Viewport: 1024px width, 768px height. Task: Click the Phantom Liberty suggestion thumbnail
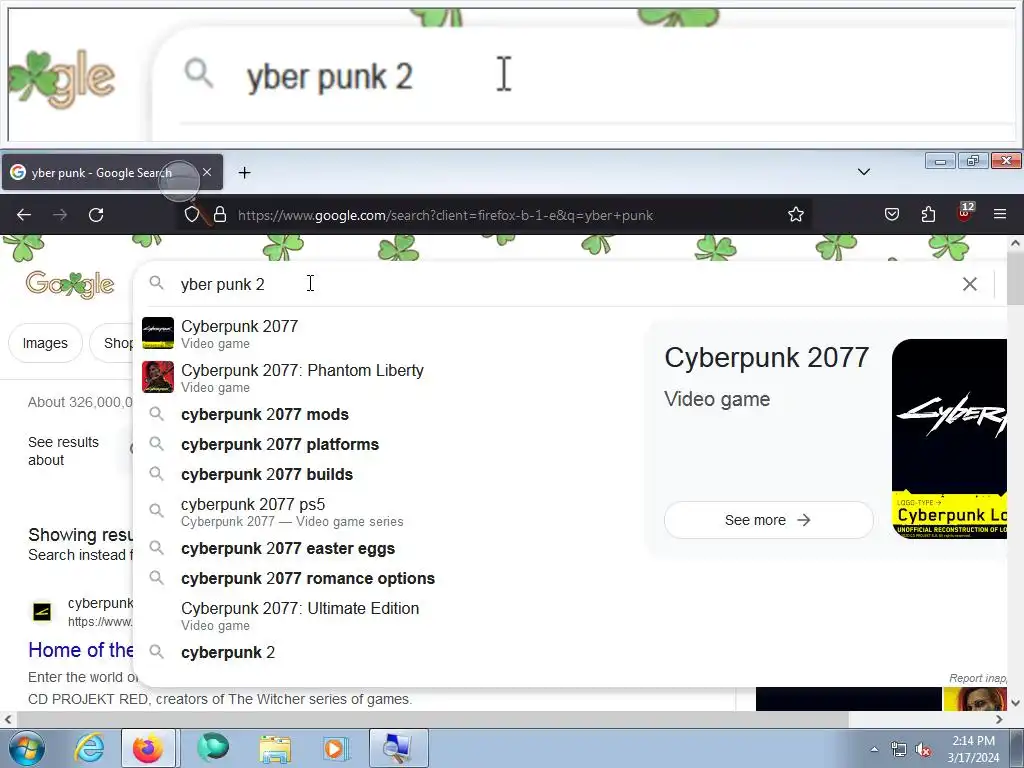tap(158, 377)
